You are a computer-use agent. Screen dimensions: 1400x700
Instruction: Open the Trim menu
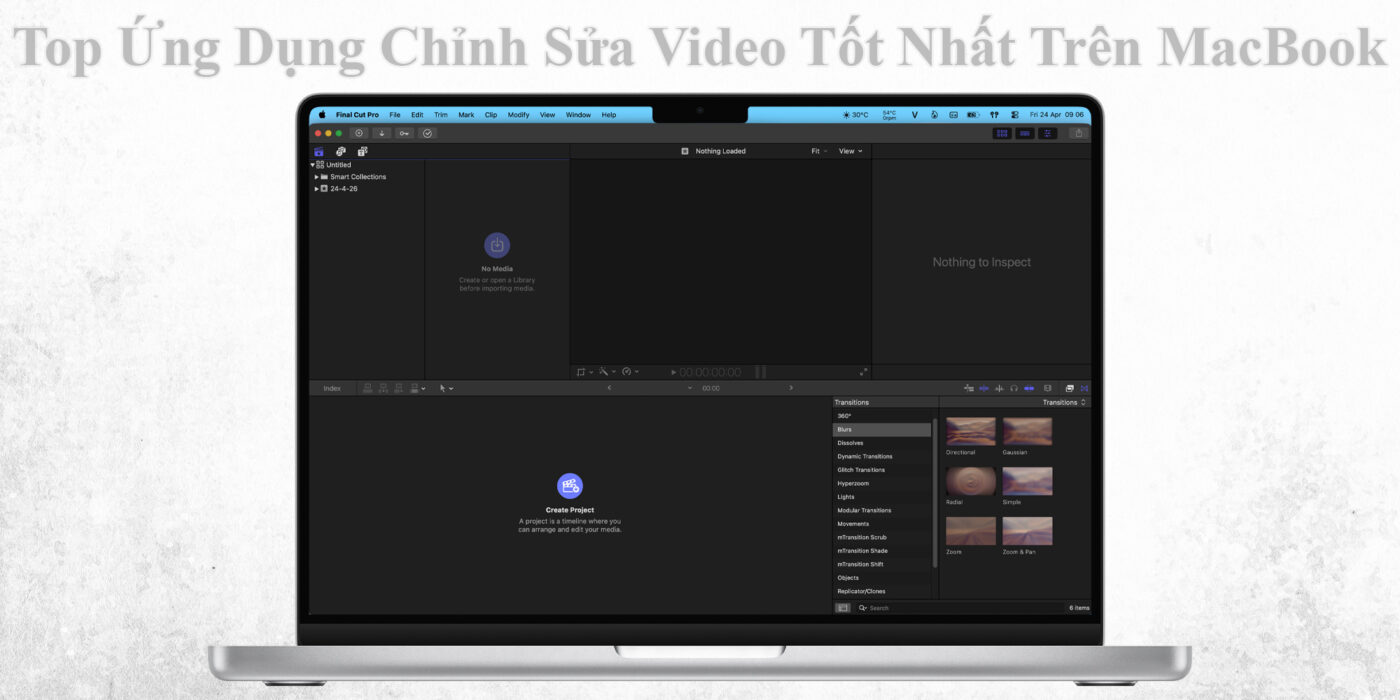pos(441,115)
